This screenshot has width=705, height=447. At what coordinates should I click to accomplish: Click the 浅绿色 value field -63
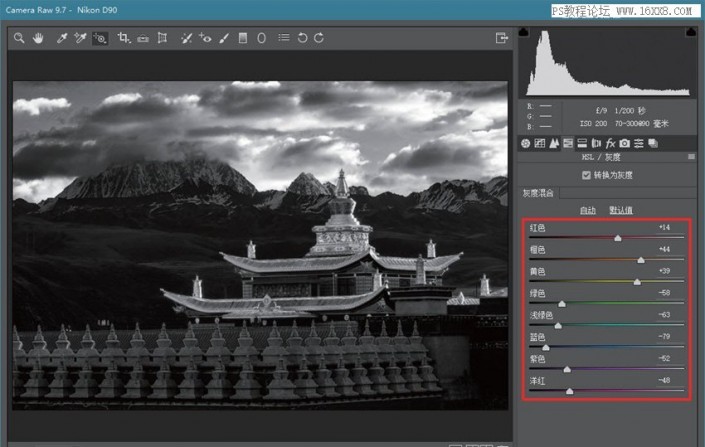pos(664,315)
